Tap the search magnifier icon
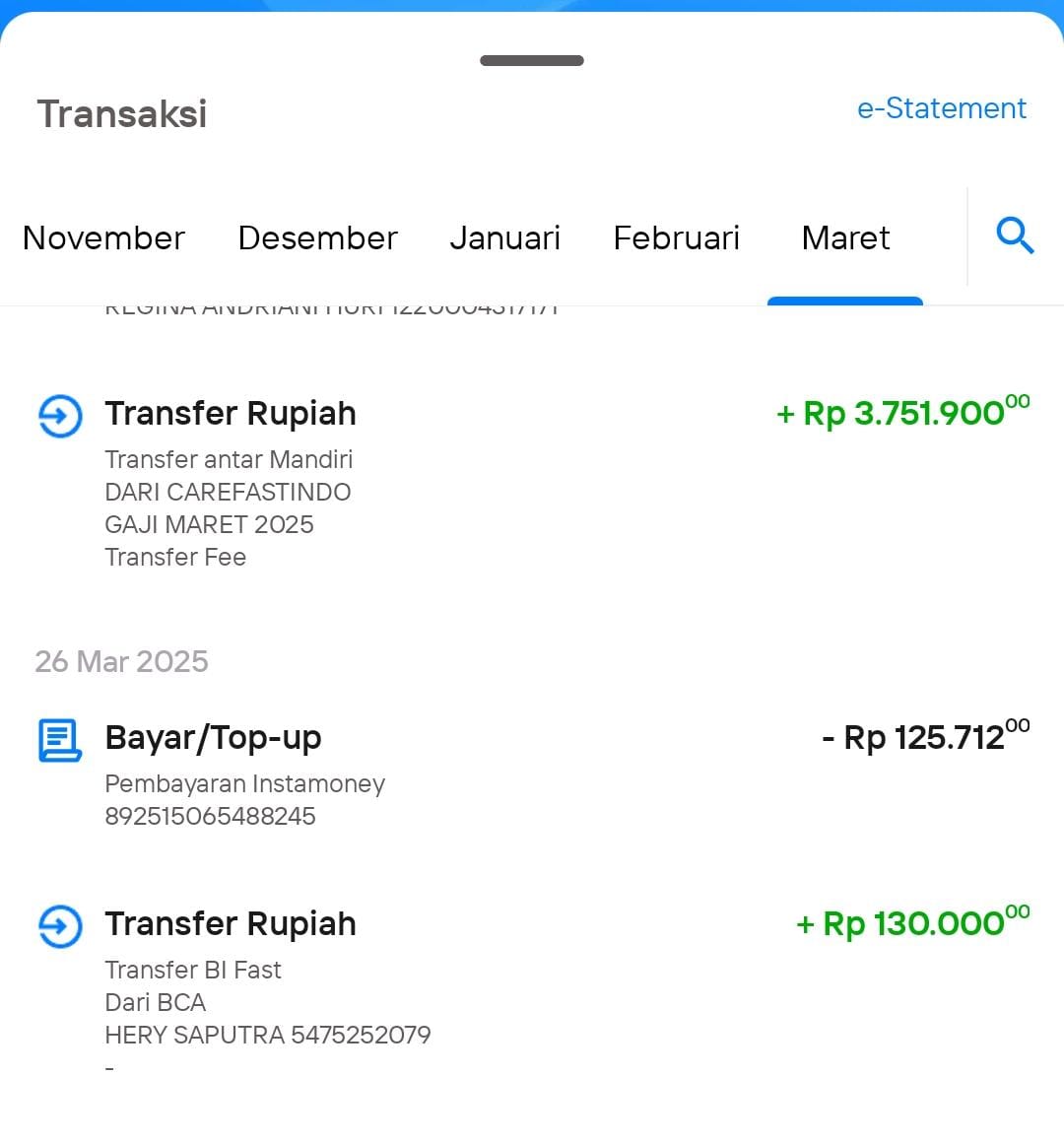Viewport: 1064px width, 1144px height. (x=1015, y=236)
